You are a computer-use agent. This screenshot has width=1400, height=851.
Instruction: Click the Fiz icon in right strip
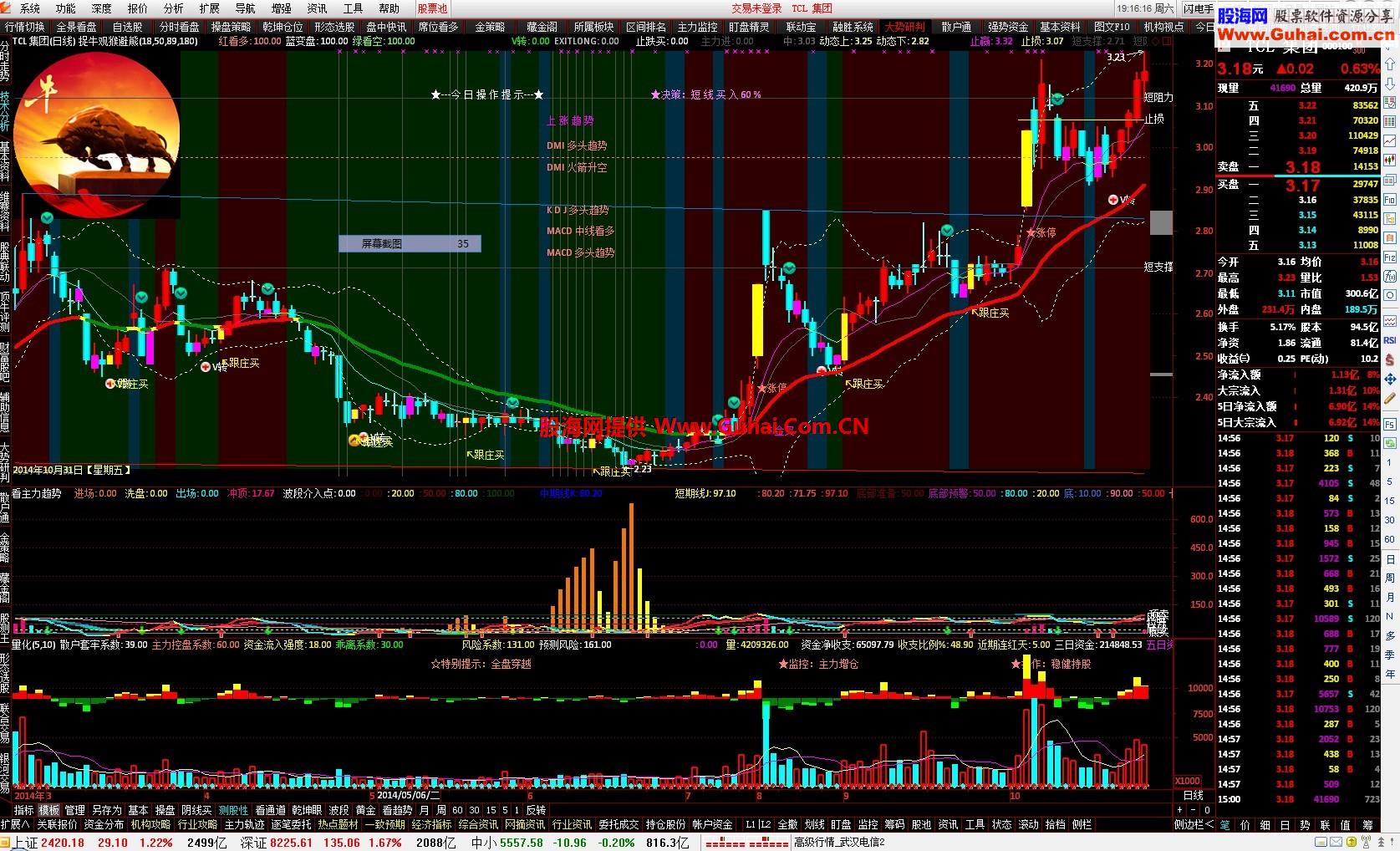point(1390,257)
